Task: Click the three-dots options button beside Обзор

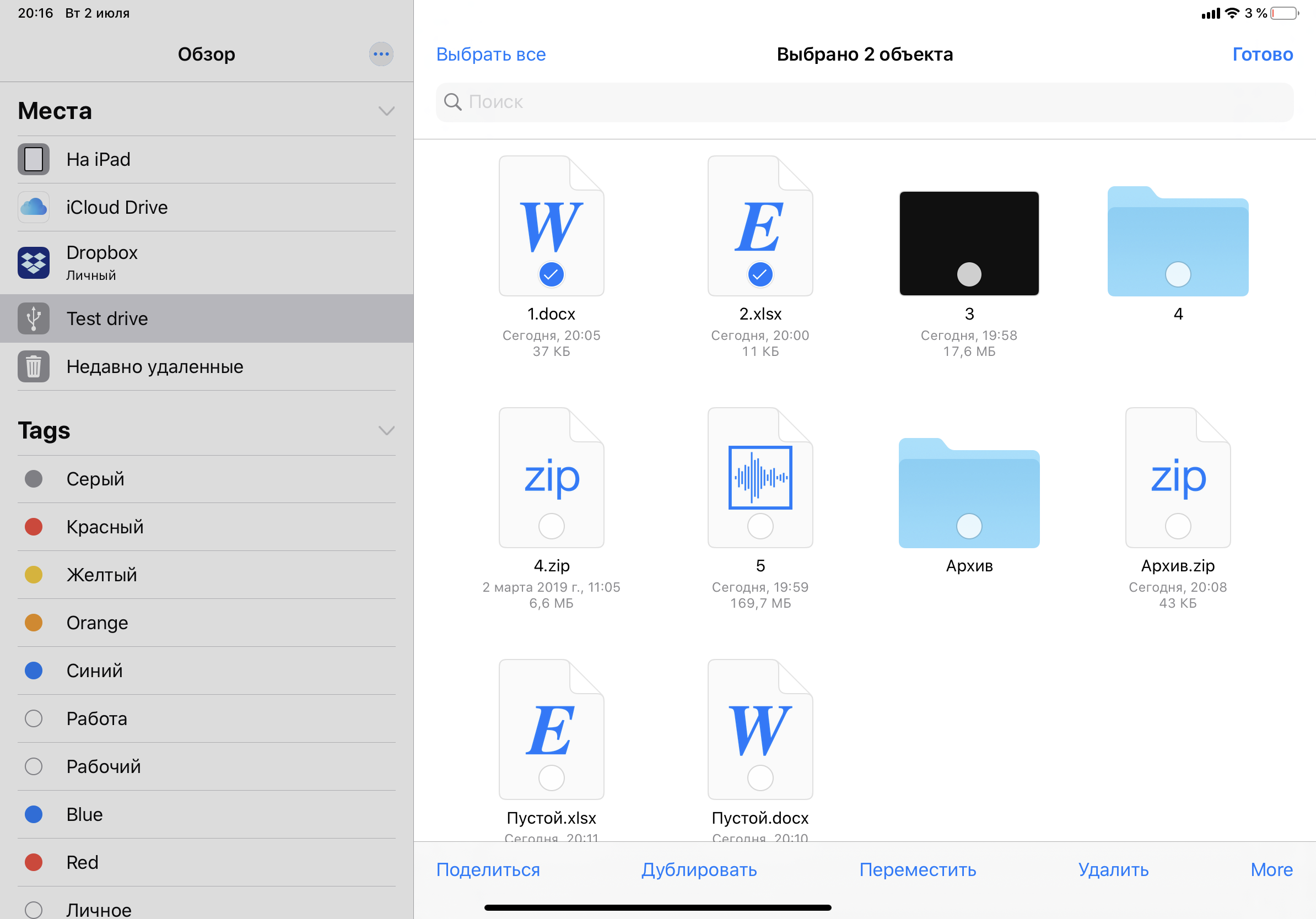Action: pyautogui.click(x=381, y=54)
